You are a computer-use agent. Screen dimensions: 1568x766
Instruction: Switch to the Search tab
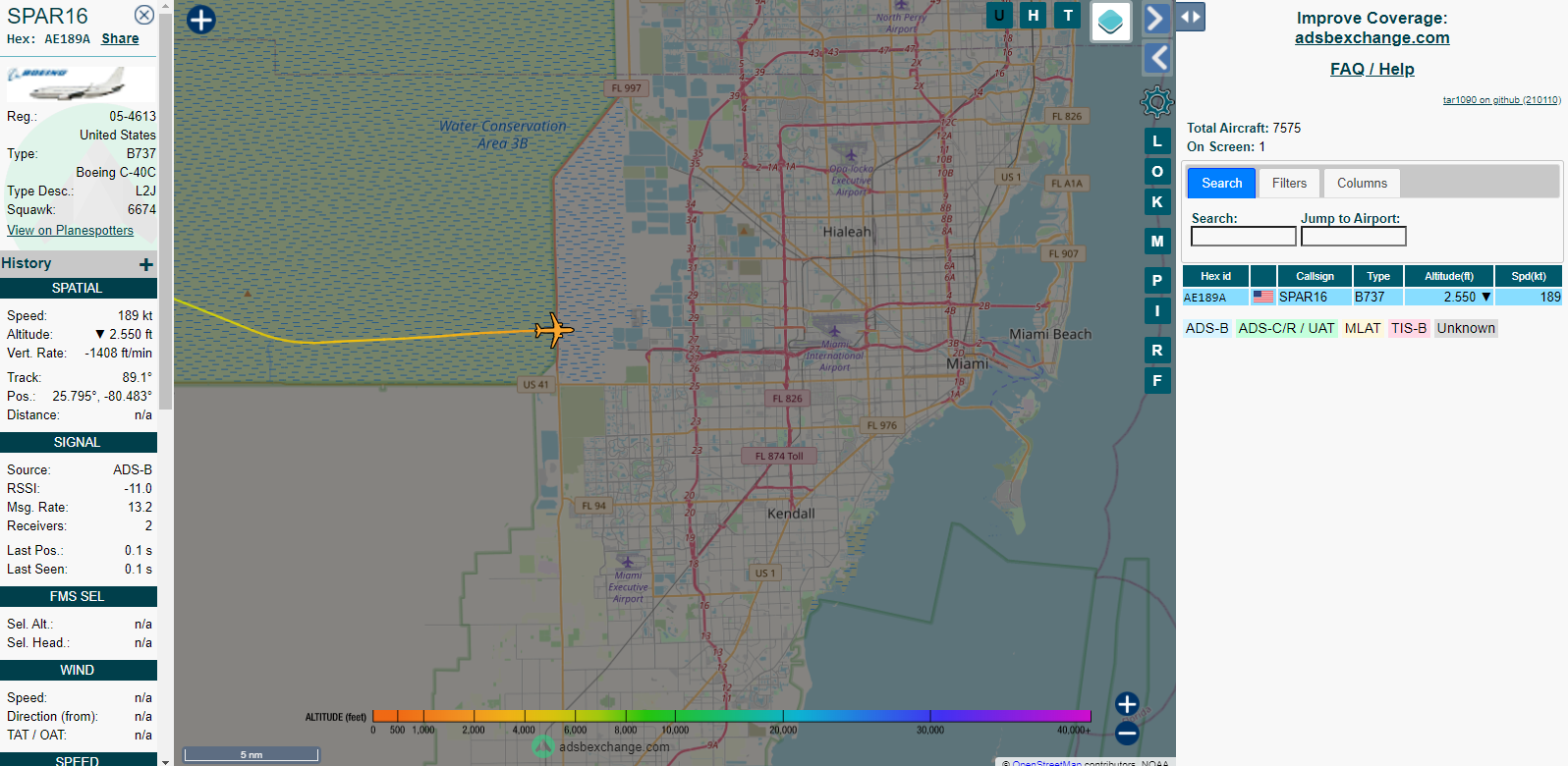(1221, 183)
